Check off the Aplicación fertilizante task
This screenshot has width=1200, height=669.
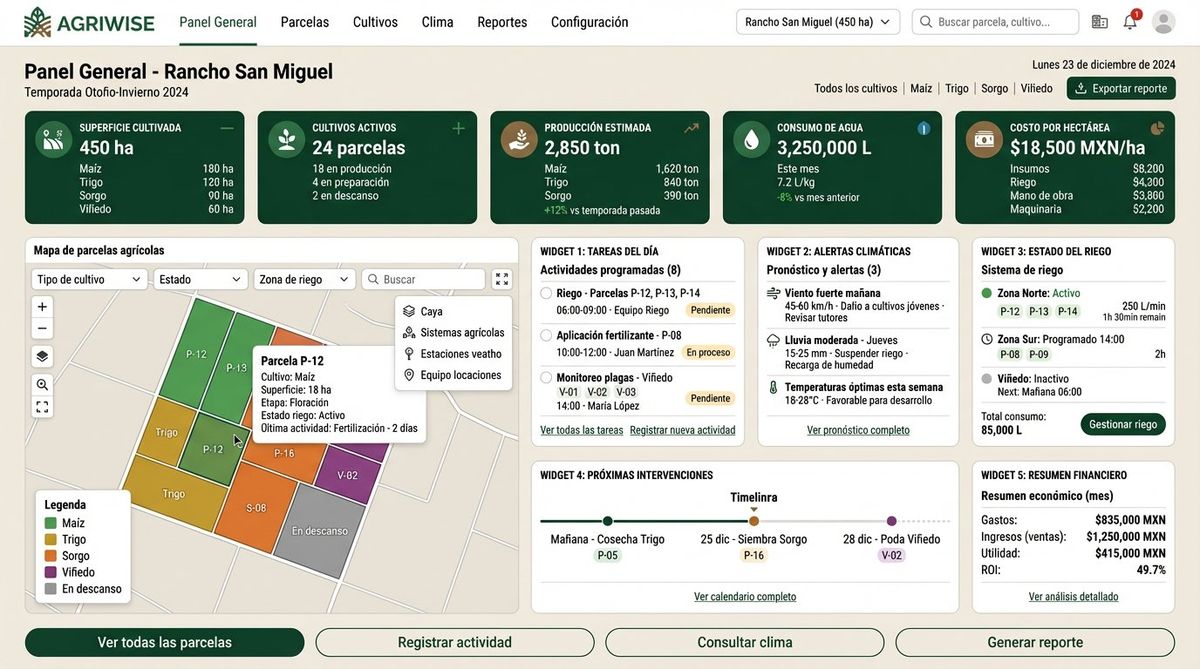tap(546, 336)
